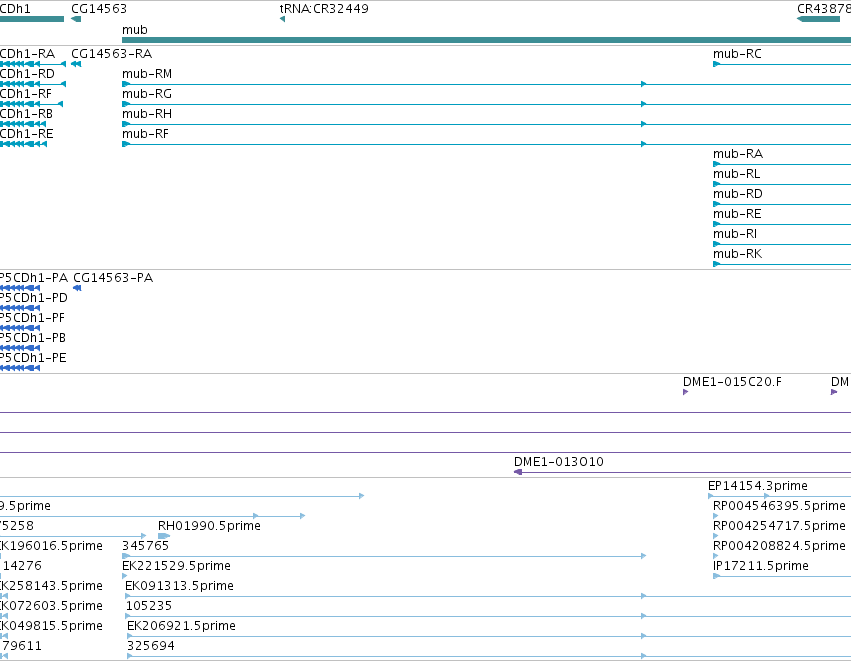Click the 345765 feature label
This screenshot has height=661, width=851.
click(145, 546)
